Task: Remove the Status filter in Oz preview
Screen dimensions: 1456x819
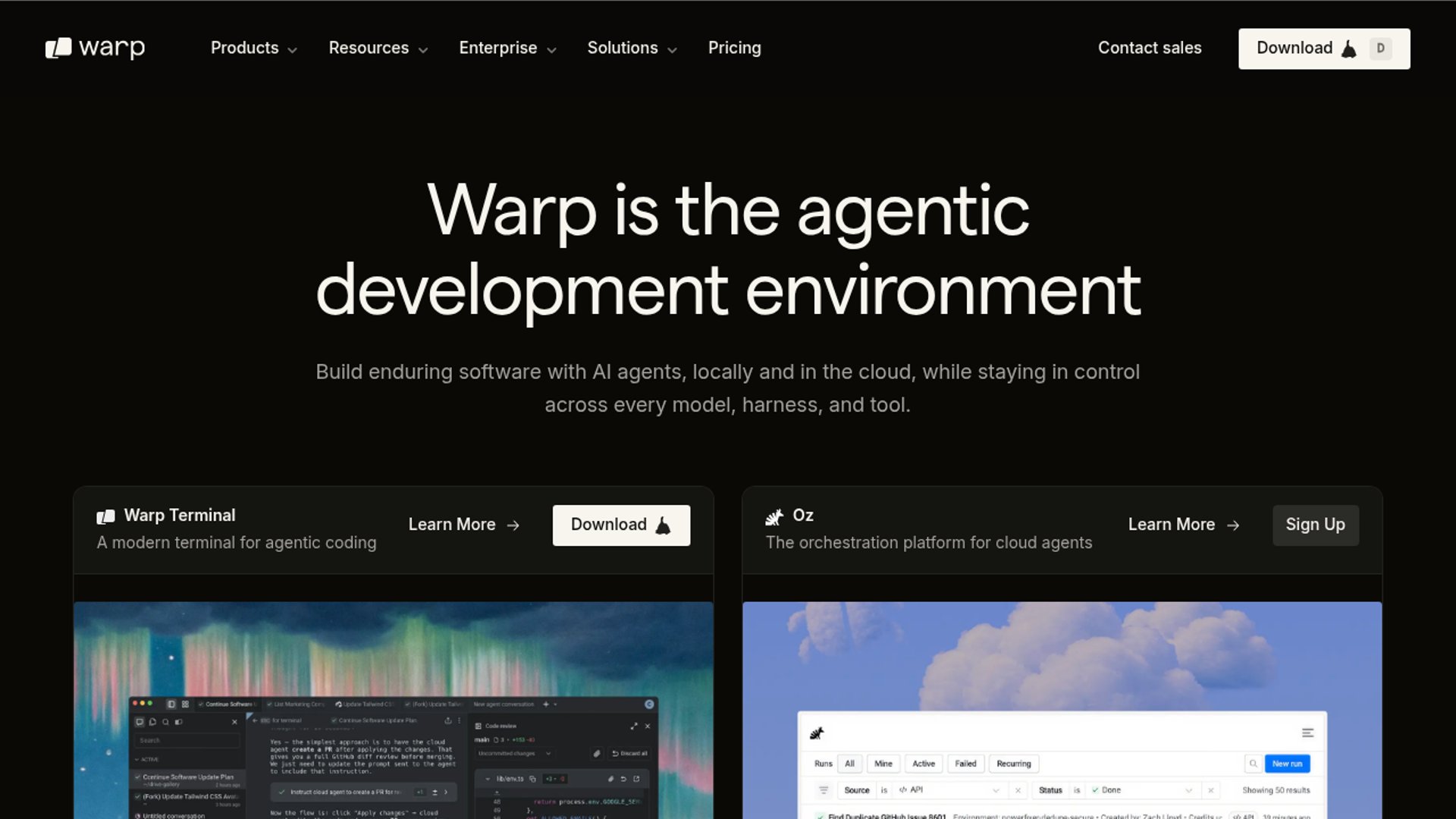Action: [x=1211, y=790]
